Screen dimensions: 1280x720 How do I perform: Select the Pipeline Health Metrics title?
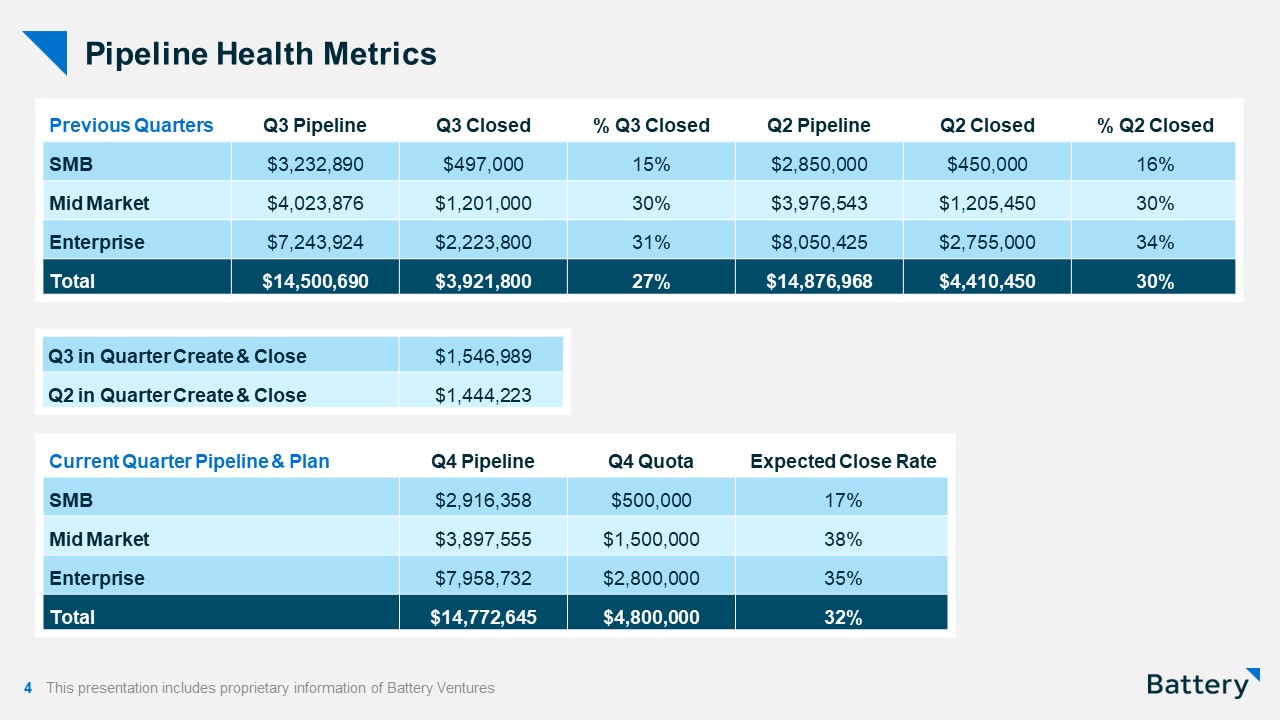(261, 54)
